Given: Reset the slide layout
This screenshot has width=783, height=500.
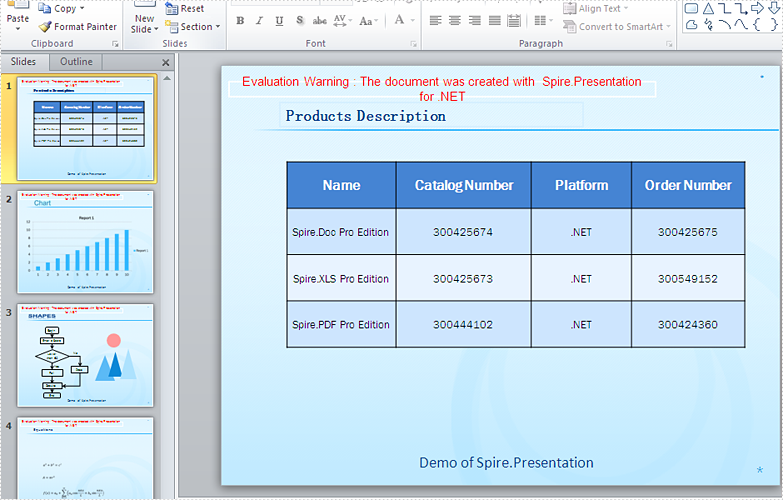Looking at the screenshot, I should click(x=185, y=8).
